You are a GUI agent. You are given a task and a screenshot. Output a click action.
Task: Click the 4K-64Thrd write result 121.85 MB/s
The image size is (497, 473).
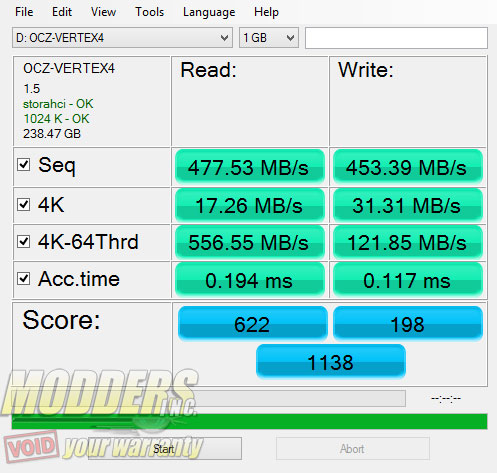pos(408,242)
